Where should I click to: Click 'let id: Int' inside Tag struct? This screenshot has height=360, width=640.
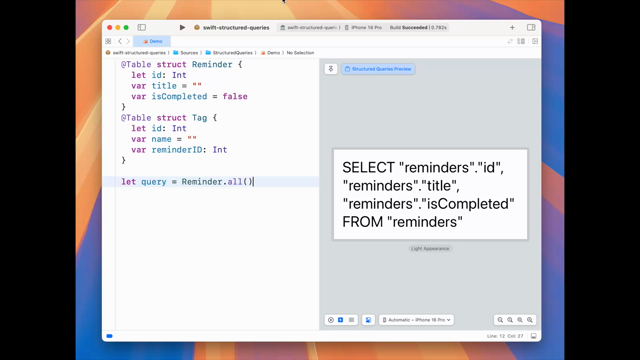(x=159, y=129)
